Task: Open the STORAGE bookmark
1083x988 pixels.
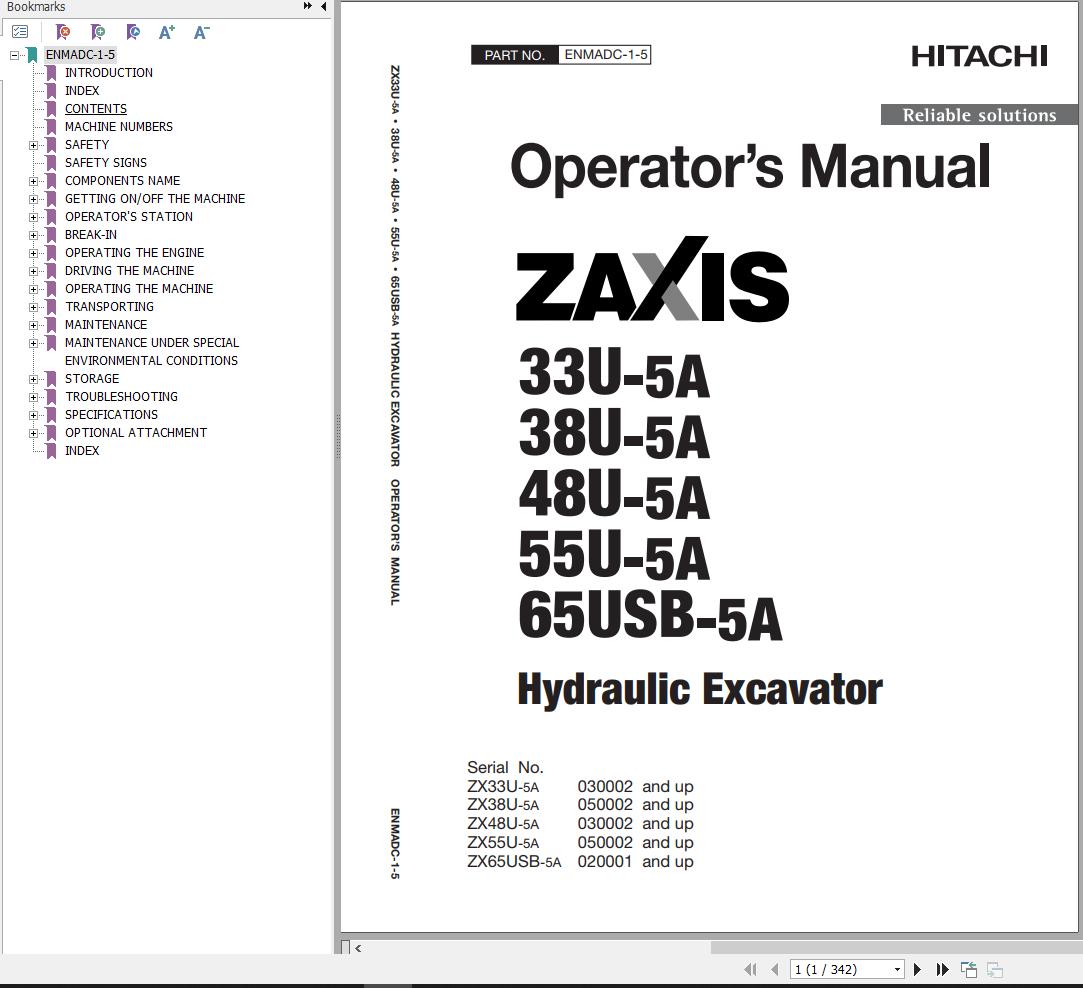Action: point(92,378)
